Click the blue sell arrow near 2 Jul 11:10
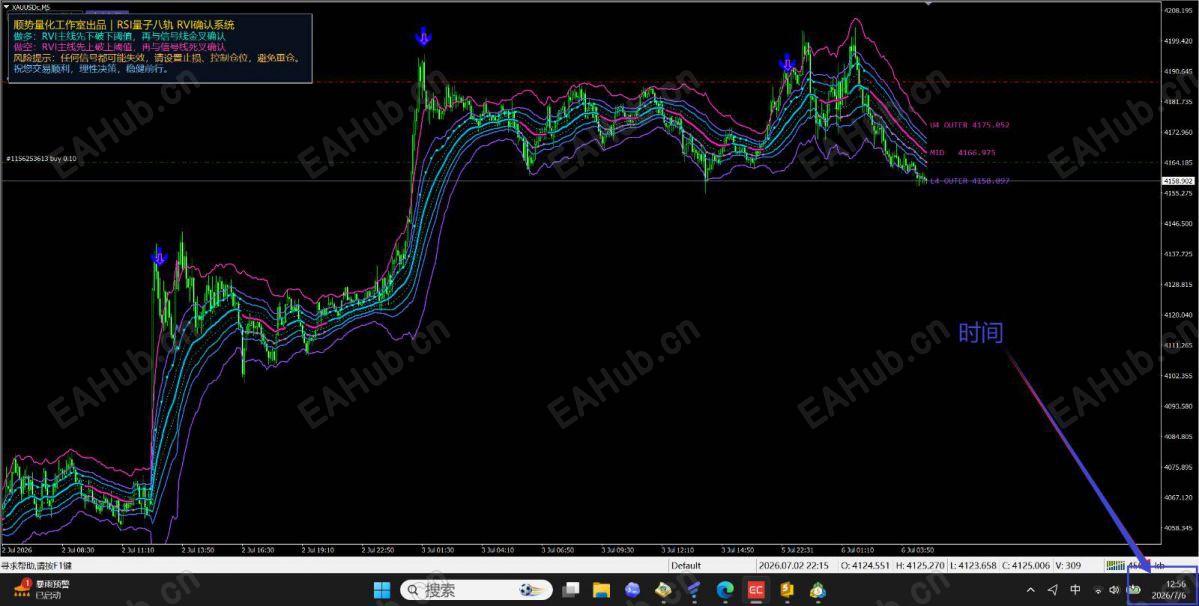This screenshot has width=1199, height=606. [x=158, y=256]
